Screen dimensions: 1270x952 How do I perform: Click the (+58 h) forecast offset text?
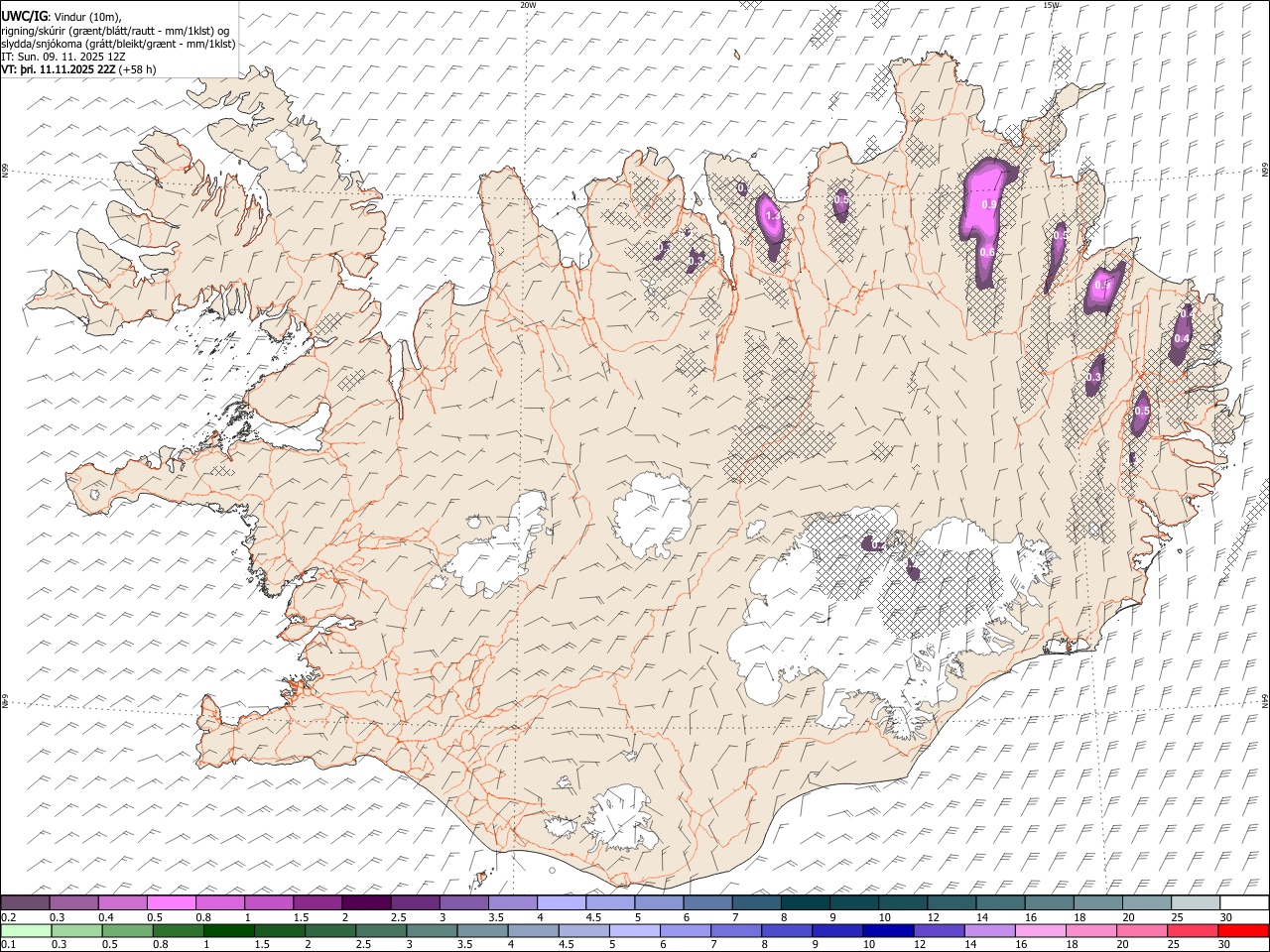137,69
